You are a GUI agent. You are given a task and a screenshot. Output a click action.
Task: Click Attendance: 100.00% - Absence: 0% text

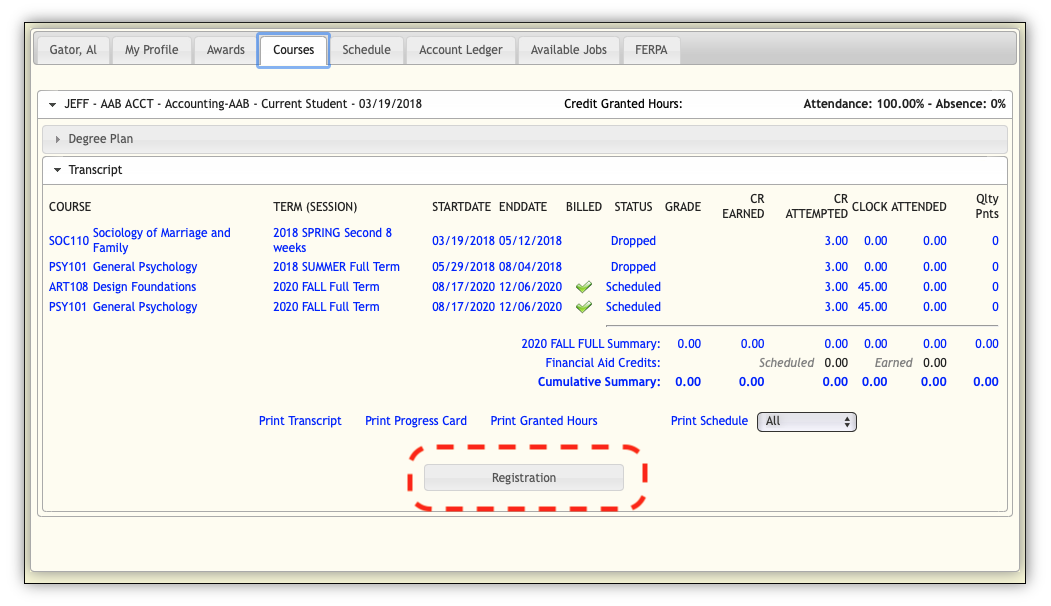904,104
